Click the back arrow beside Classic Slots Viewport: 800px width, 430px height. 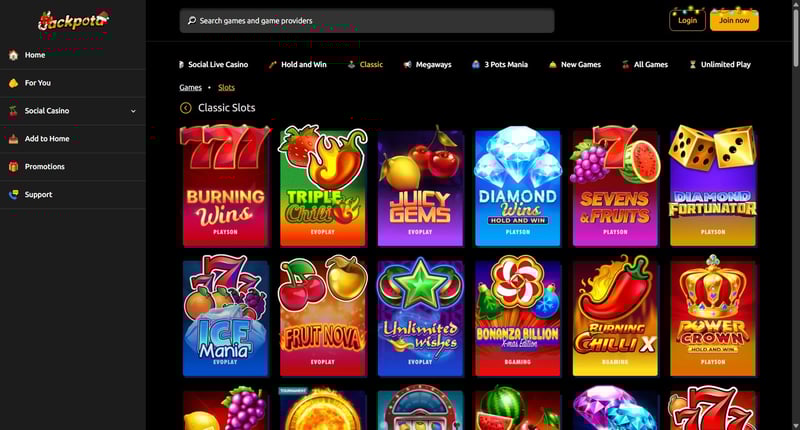[186, 108]
